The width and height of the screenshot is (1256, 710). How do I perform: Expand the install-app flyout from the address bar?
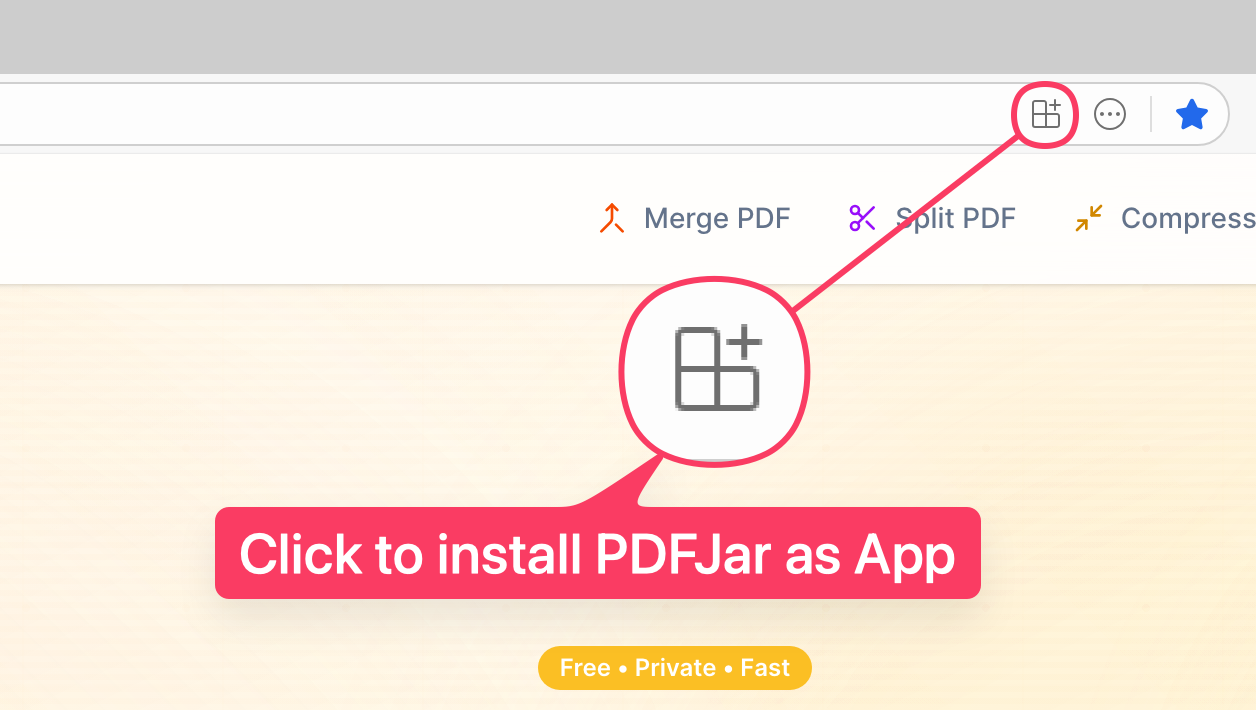[1044, 114]
